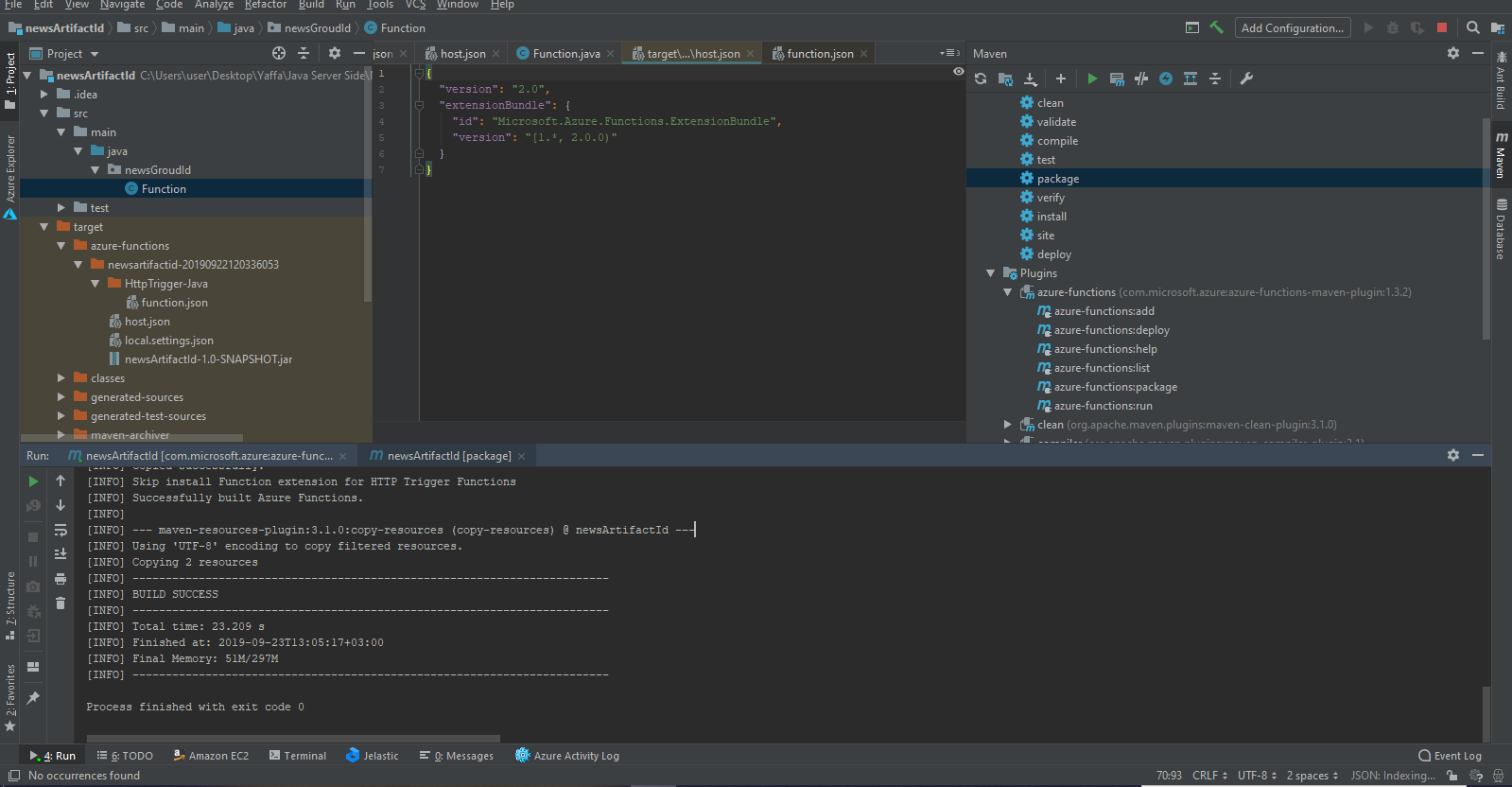1512x787 pixels.
Task: Switch to the Function.java editor tab
Action: tap(565, 54)
